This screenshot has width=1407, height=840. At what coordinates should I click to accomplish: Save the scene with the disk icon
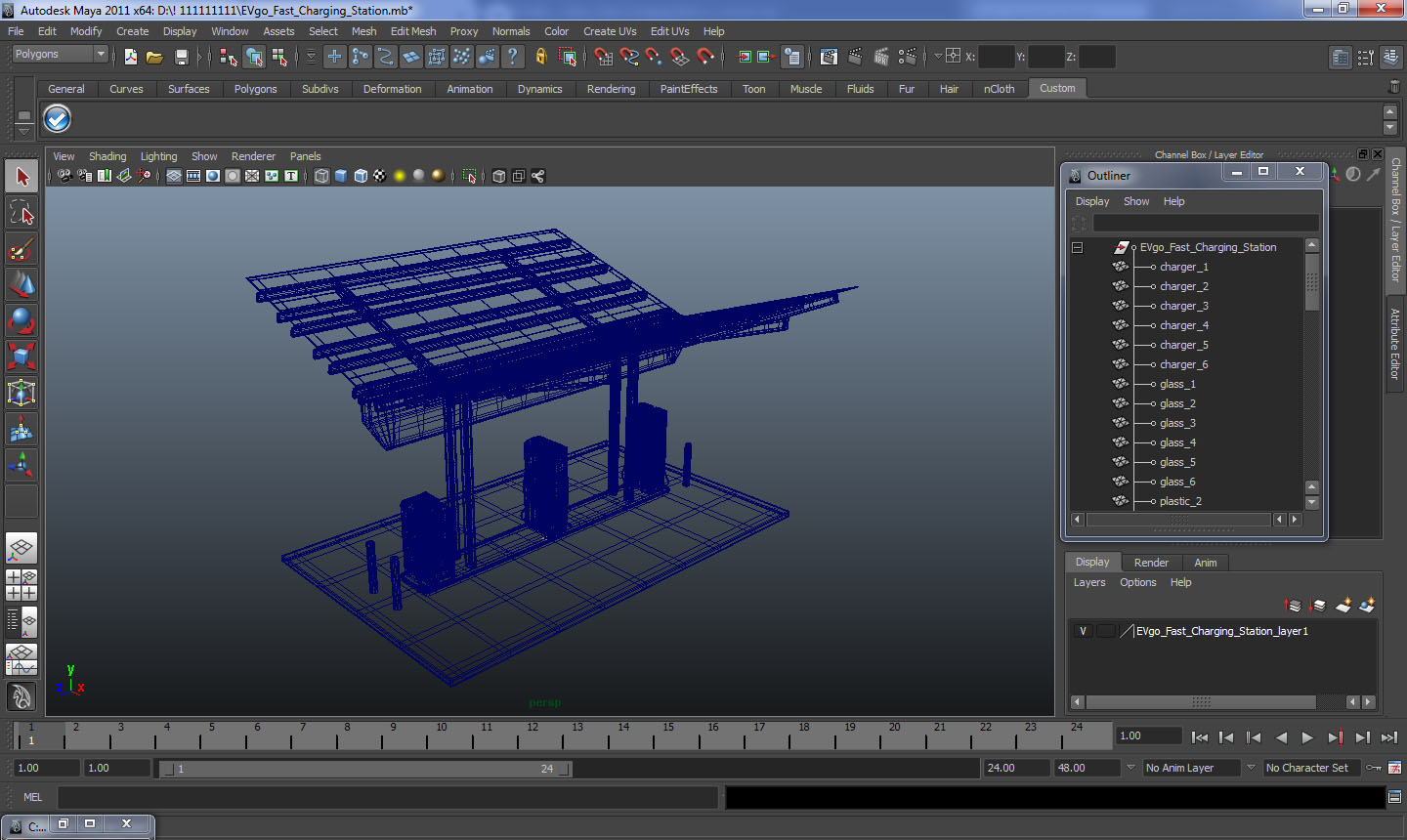point(181,58)
